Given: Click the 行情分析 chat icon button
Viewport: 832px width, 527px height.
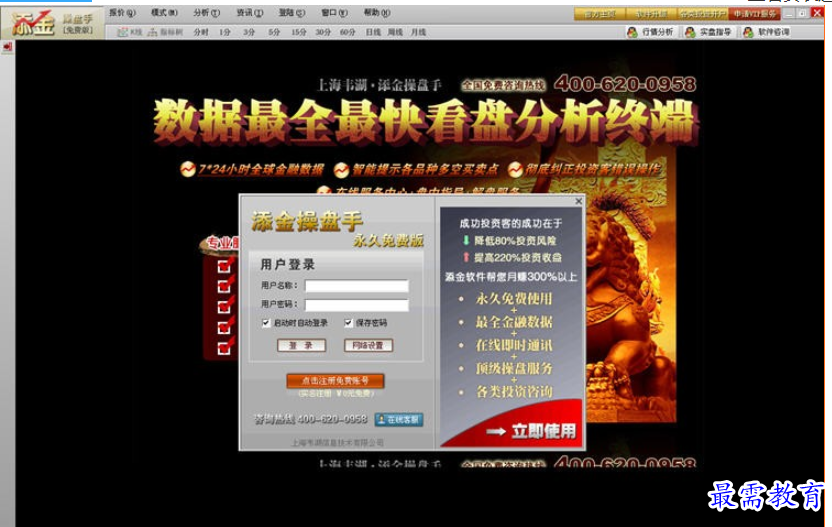Looking at the screenshot, I should click(x=651, y=32).
